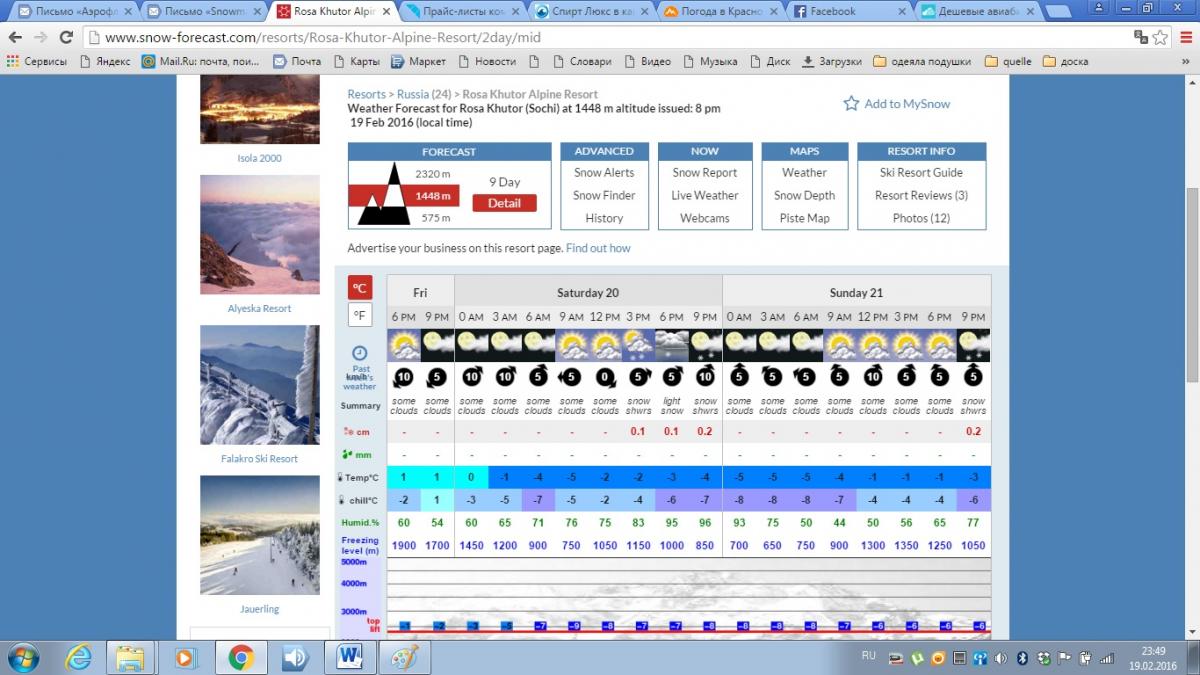The width and height of the screenshot is (1200, 675).
Task: Select the 2320 m summit elevation
Action: pyautogui.click(x=433, y=174)
